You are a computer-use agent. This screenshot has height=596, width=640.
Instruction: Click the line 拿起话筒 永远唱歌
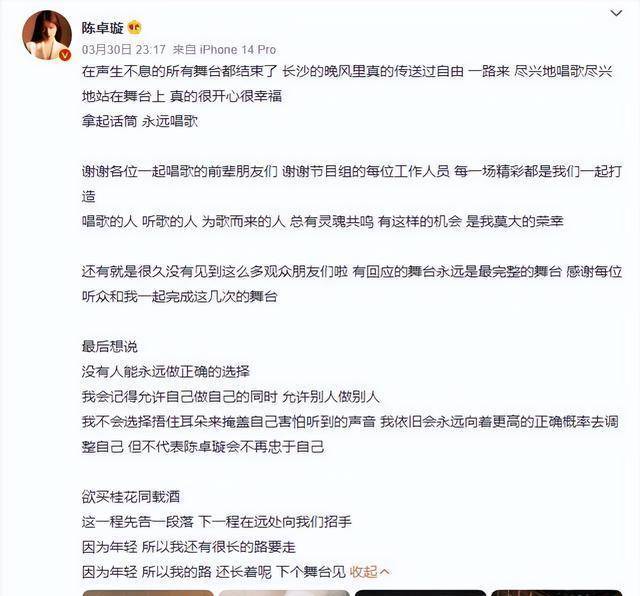pos(140,121)
